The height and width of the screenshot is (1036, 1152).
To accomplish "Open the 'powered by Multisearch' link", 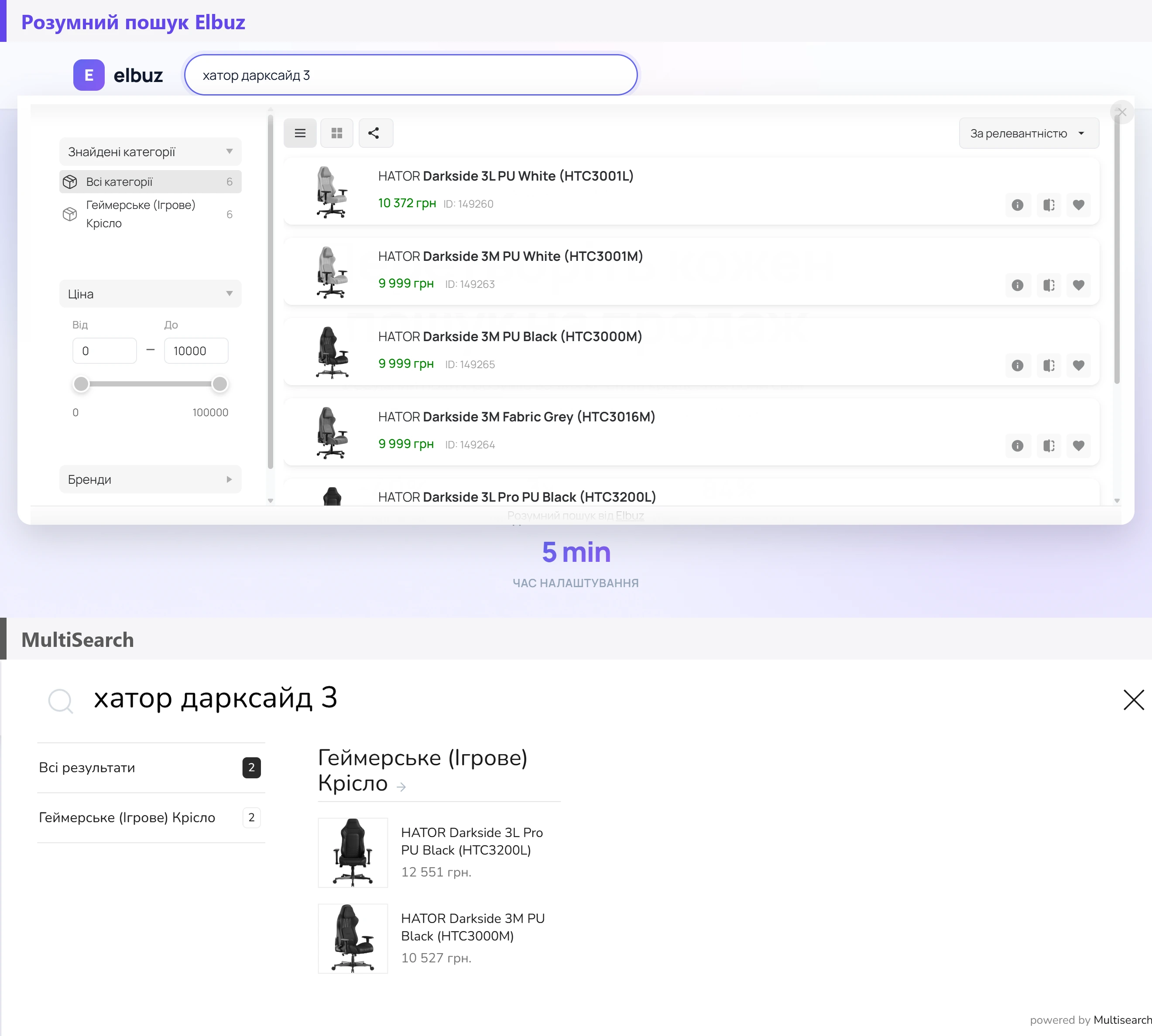I will (x=1090, y=1020).
